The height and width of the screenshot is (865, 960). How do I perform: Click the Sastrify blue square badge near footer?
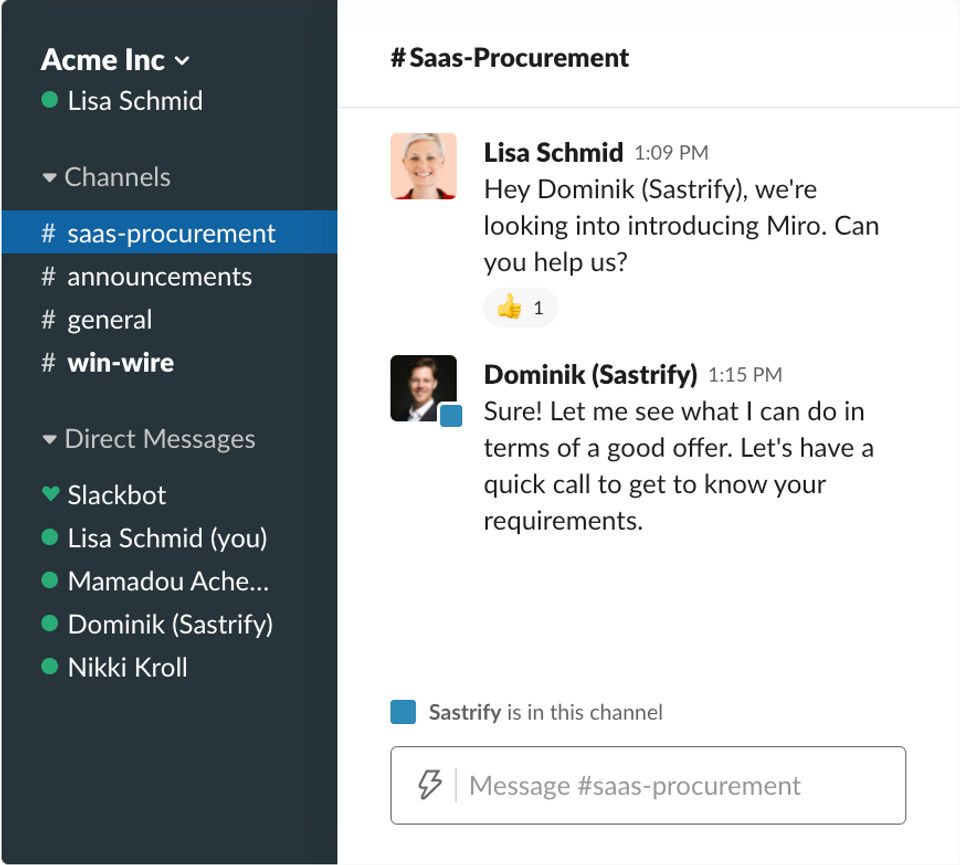pos(403,712)
